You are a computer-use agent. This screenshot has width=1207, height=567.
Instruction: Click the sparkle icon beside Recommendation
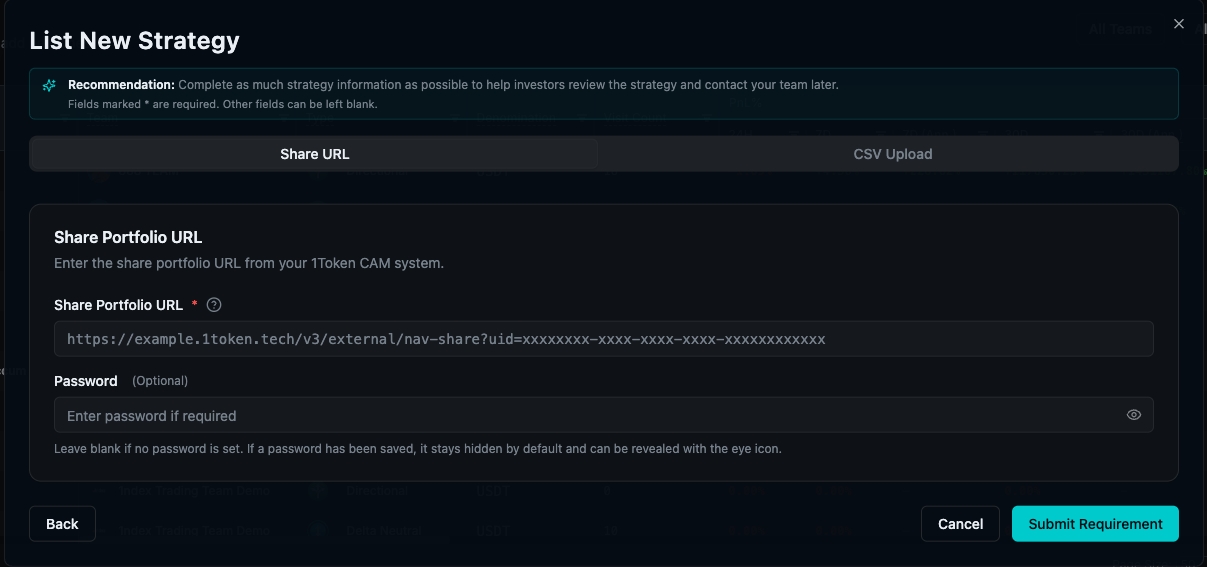coord(49,86)
